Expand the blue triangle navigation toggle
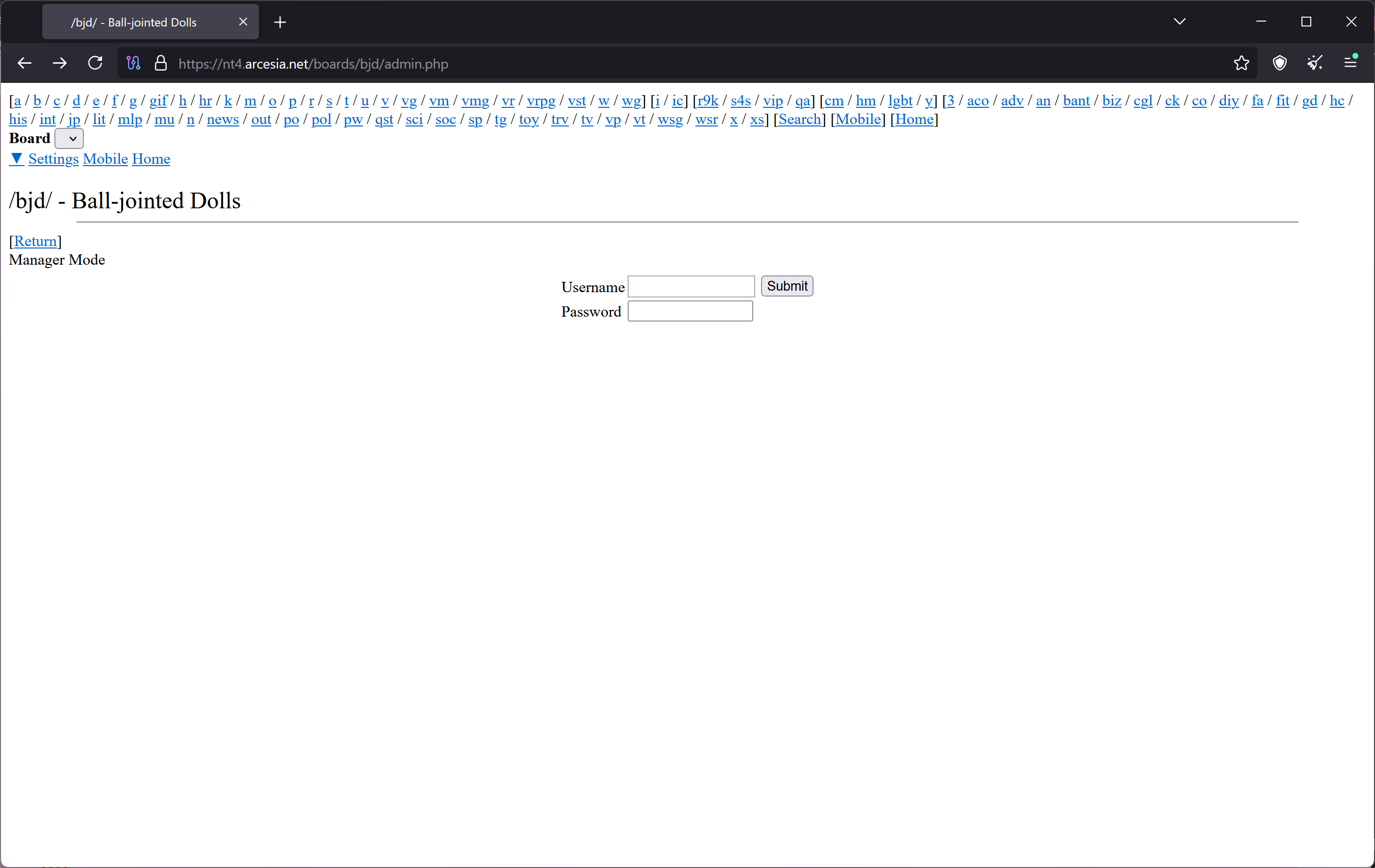 coord(17,159)
